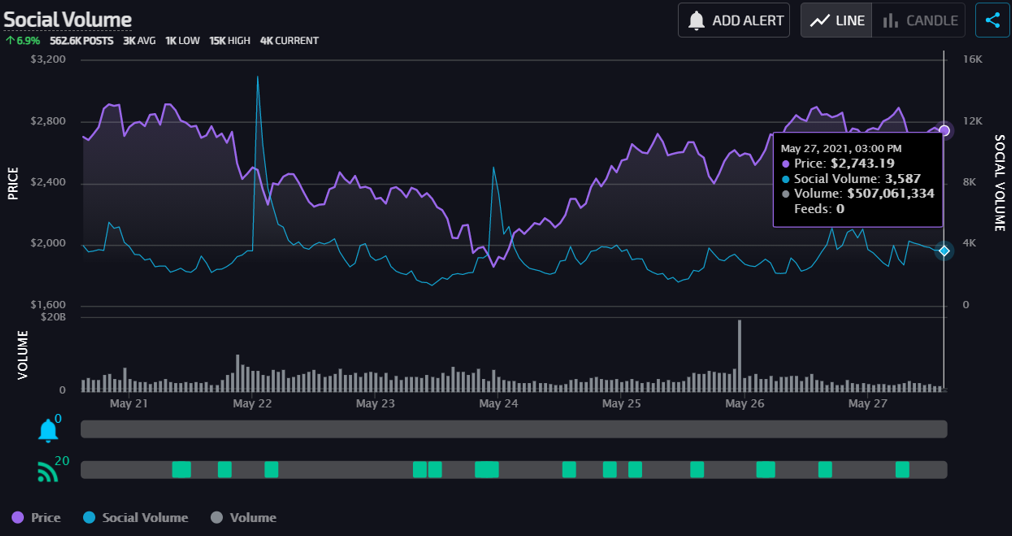1012x536 pixels.
Task: Switch chart to LINE view
Action: pos(836,20)
